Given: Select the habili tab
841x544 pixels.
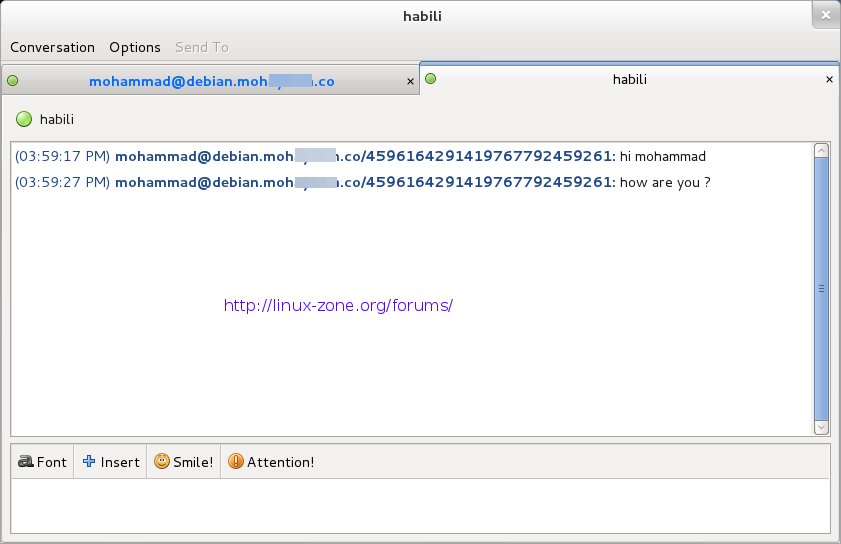Looking at the screenshot, I should click(x=630, y=79).
